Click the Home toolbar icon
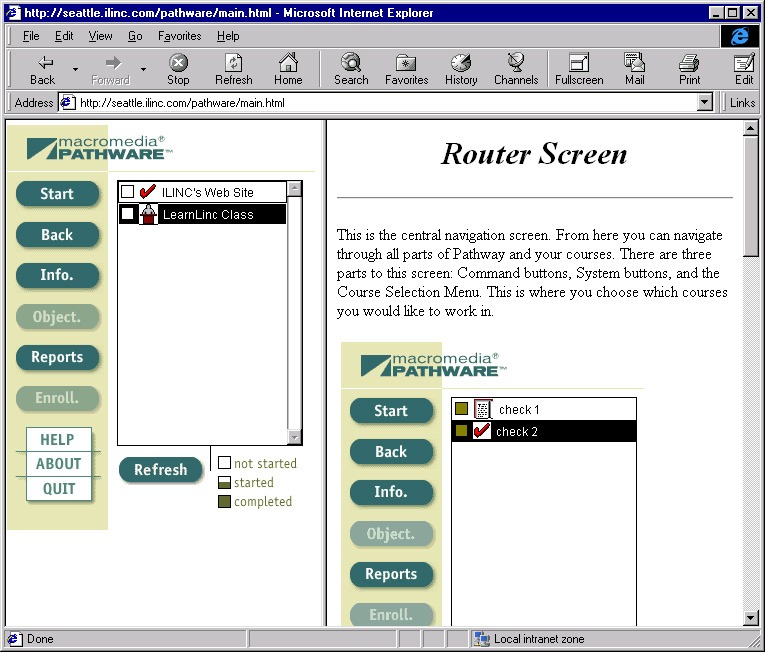Image resolution: width=765 pixels, height=652 pixels. click(288, 62)
